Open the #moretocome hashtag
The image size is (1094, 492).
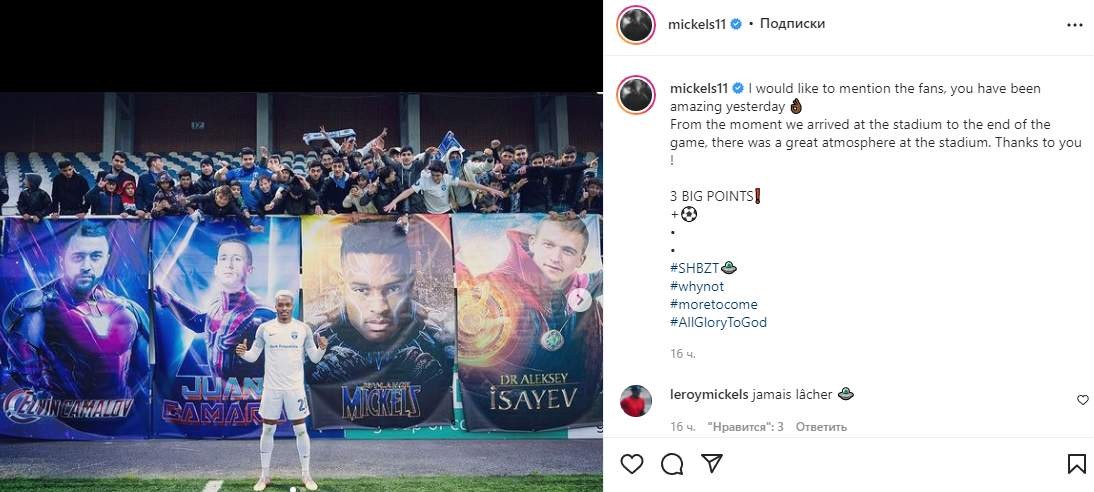point(713,304)
